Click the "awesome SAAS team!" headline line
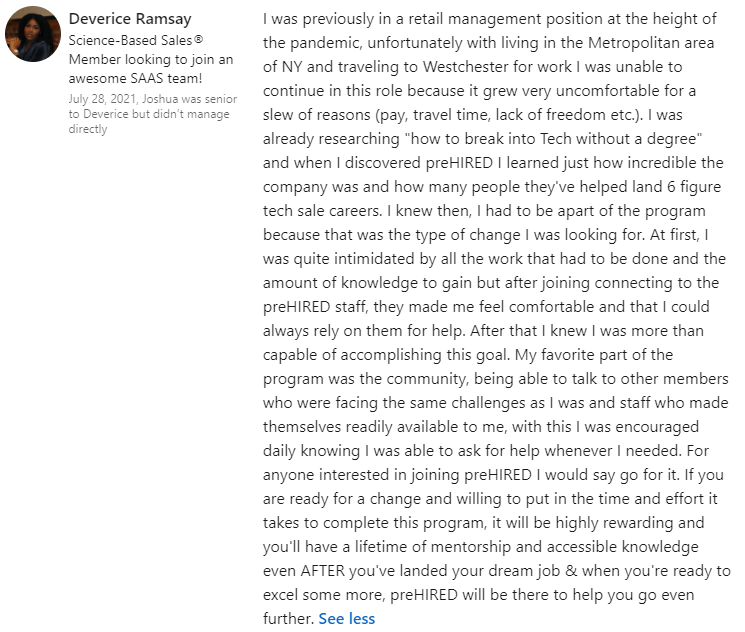745x632 pixels. (x=135, y=78)
